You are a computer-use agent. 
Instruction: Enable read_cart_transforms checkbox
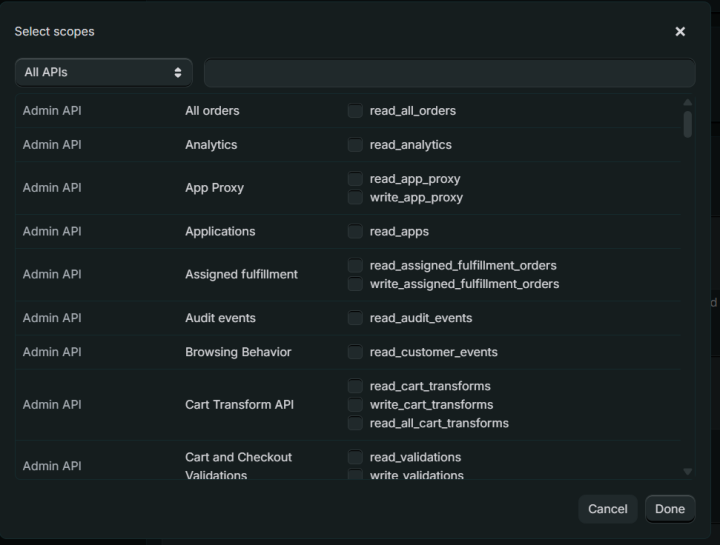pos(355,386)
